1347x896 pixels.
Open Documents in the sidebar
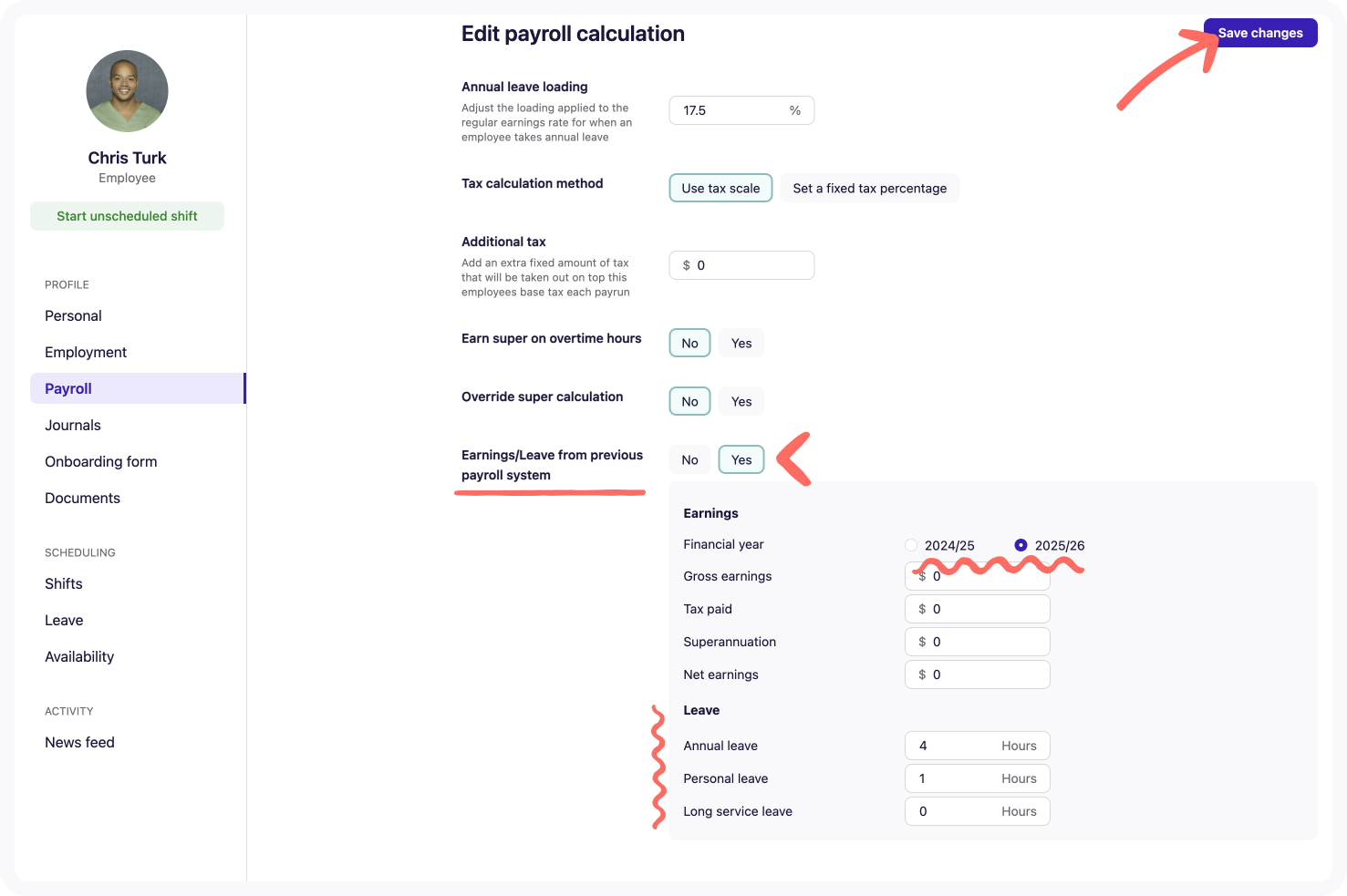[82, 499]
